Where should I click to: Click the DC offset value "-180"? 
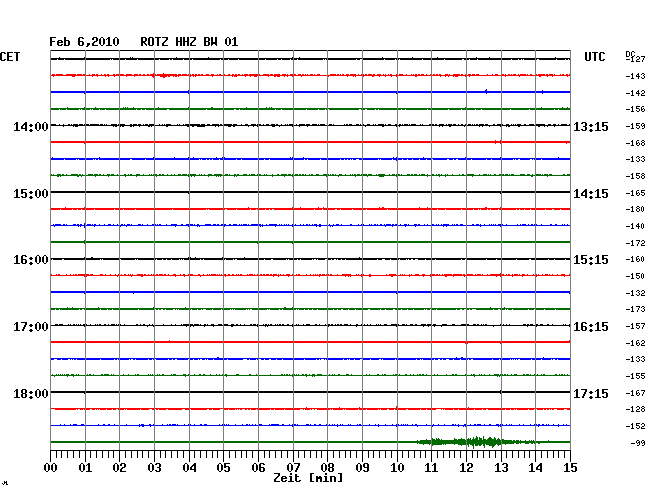pyautogui.click(x=635, y=209)
